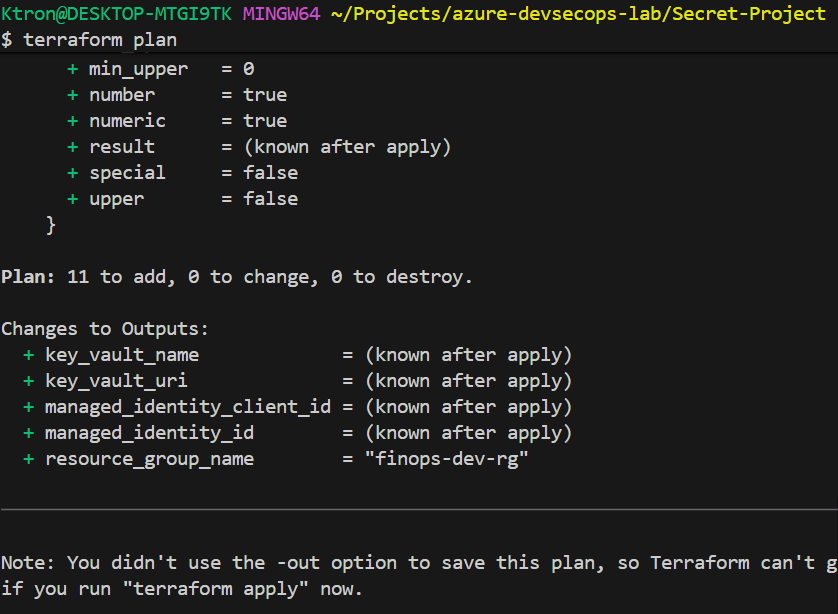Click the managed_identity_client_id output name

(188, 407)
